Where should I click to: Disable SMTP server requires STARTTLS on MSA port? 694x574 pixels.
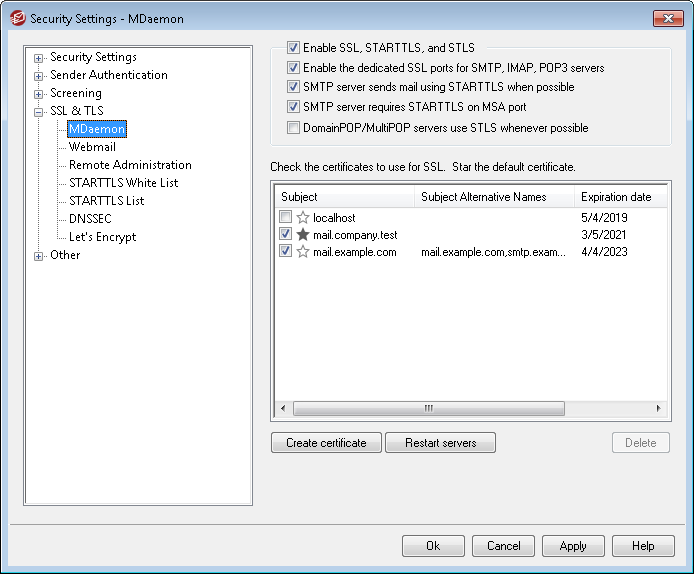tap(293, 107)
